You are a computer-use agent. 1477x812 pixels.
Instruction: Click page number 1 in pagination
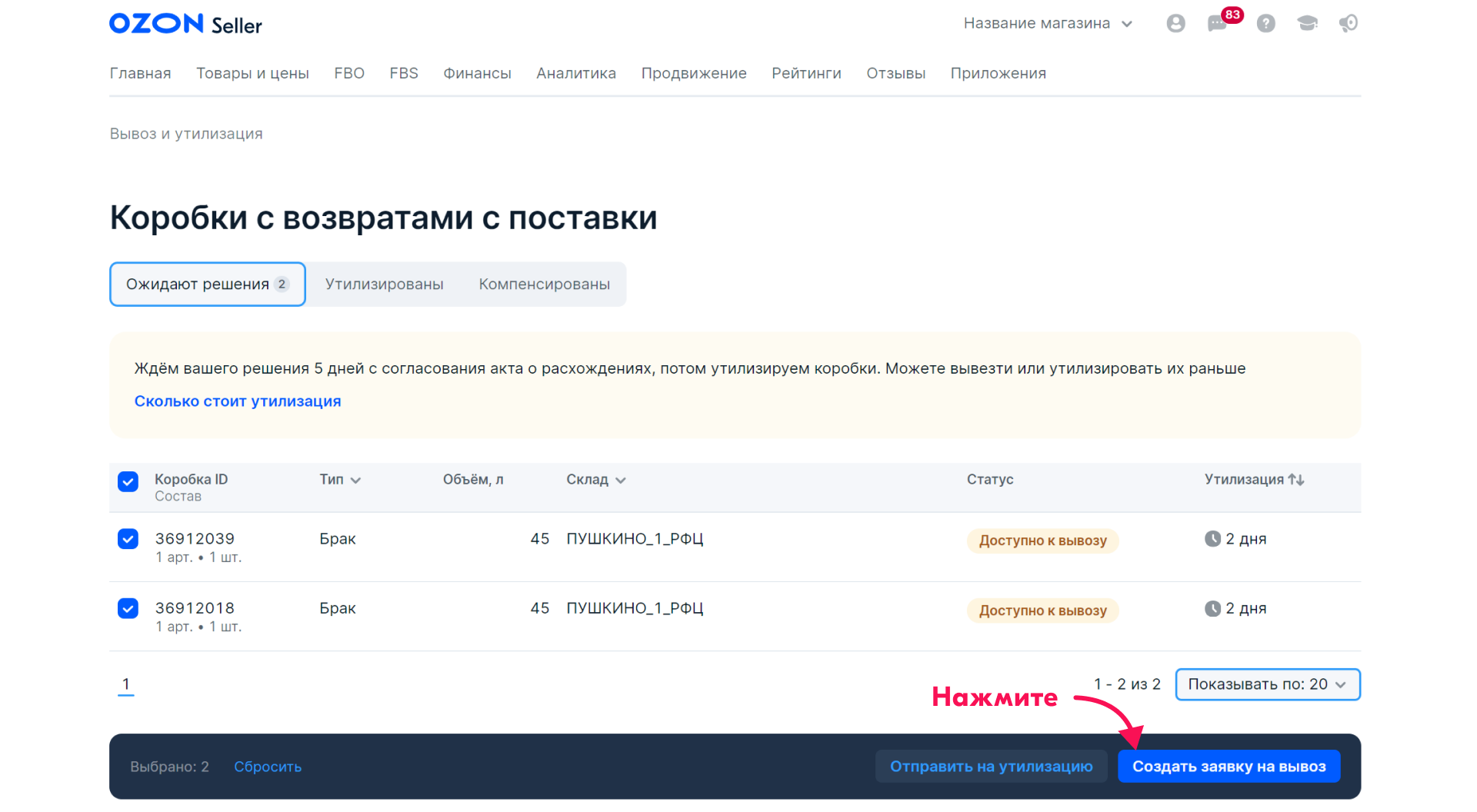pos(126,684)
